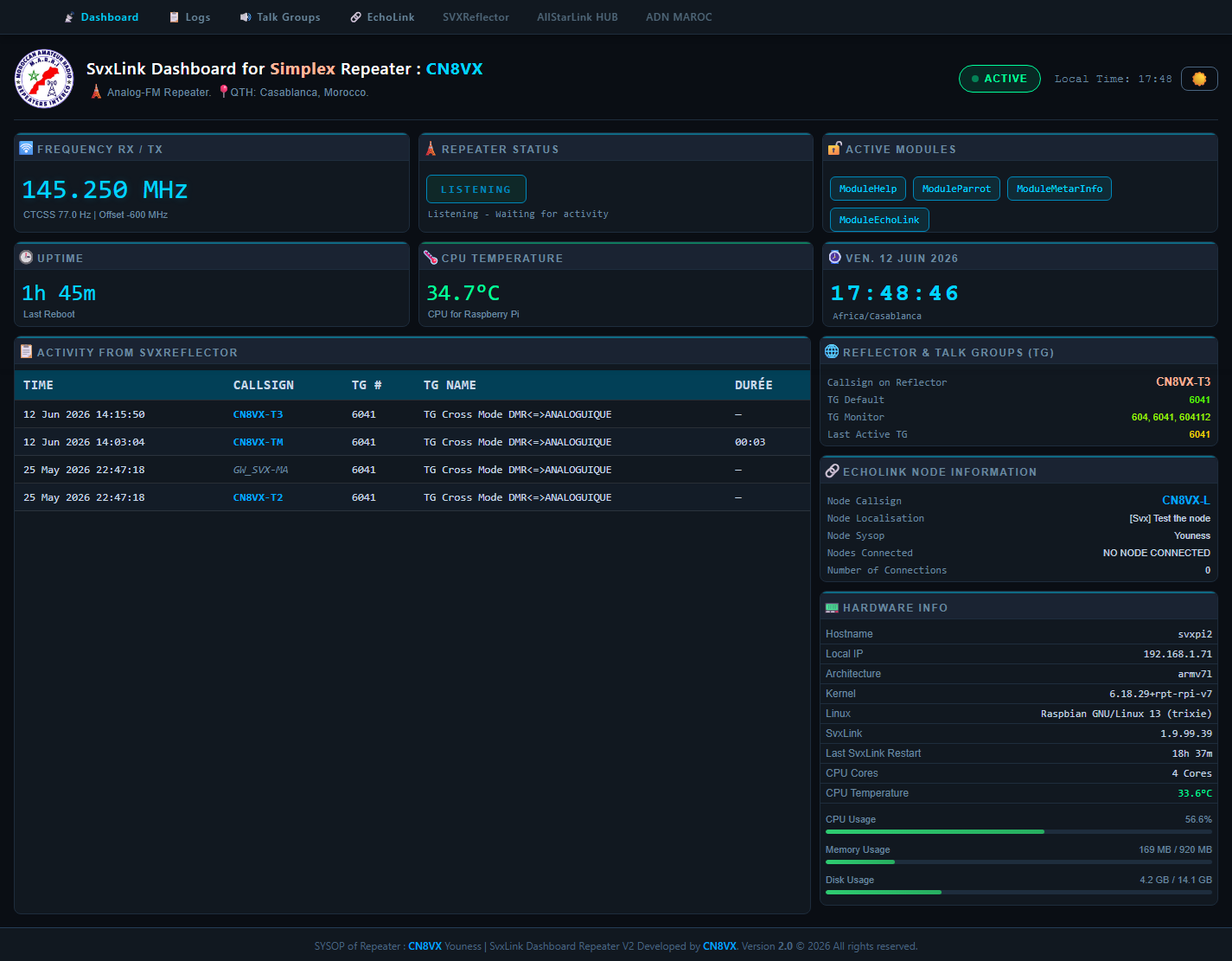
Task: Click the ACTIVE status badge
Action: [999, 79]
